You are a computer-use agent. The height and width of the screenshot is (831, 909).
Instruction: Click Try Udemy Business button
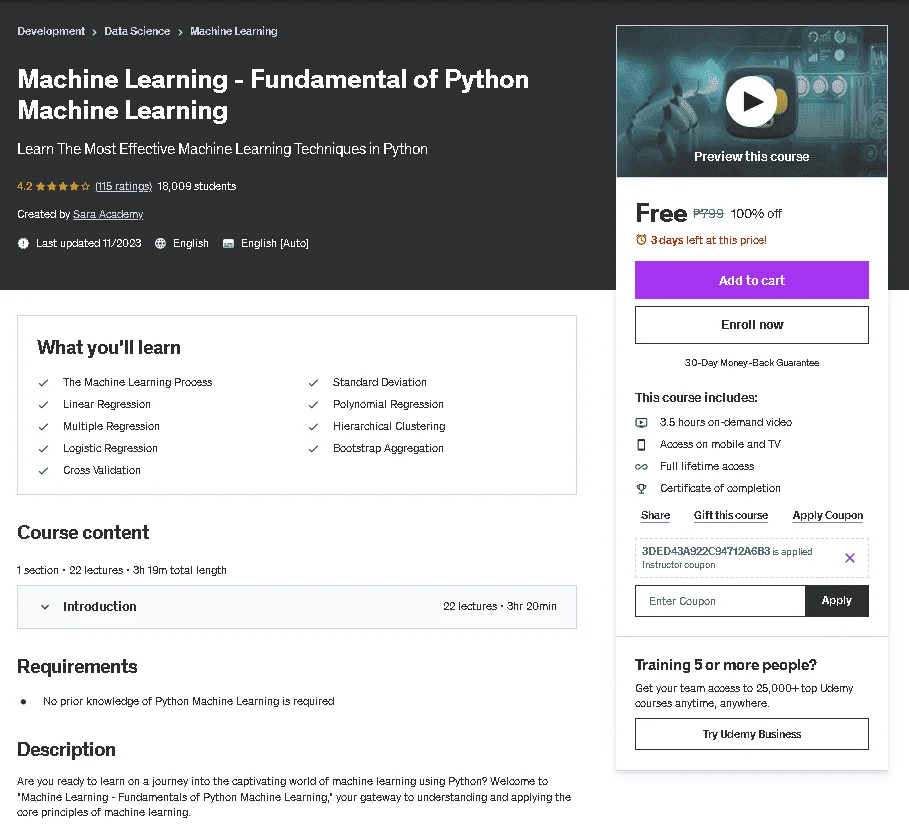751,734
